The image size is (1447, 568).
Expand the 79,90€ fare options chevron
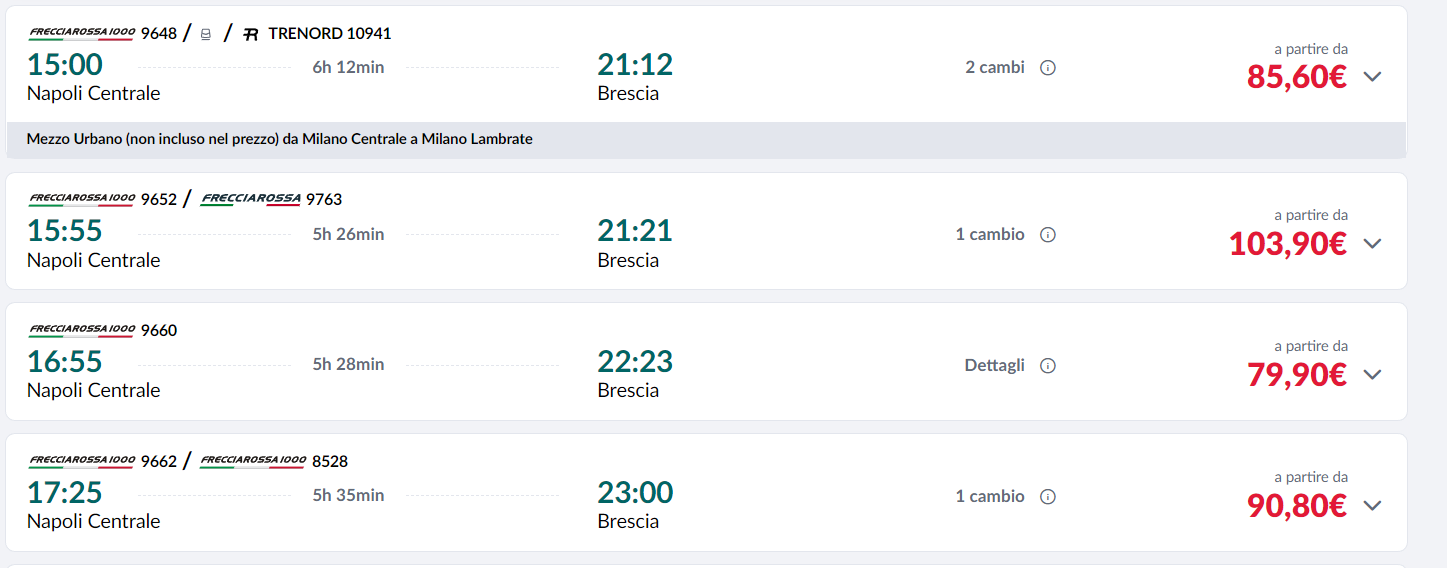click(x=1372, y=374)
